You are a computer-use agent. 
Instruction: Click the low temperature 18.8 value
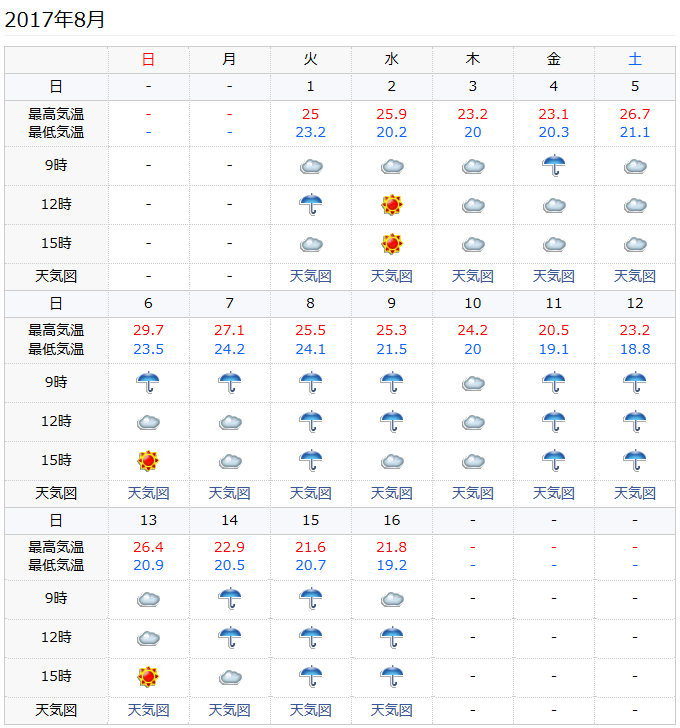coord(635,349)
